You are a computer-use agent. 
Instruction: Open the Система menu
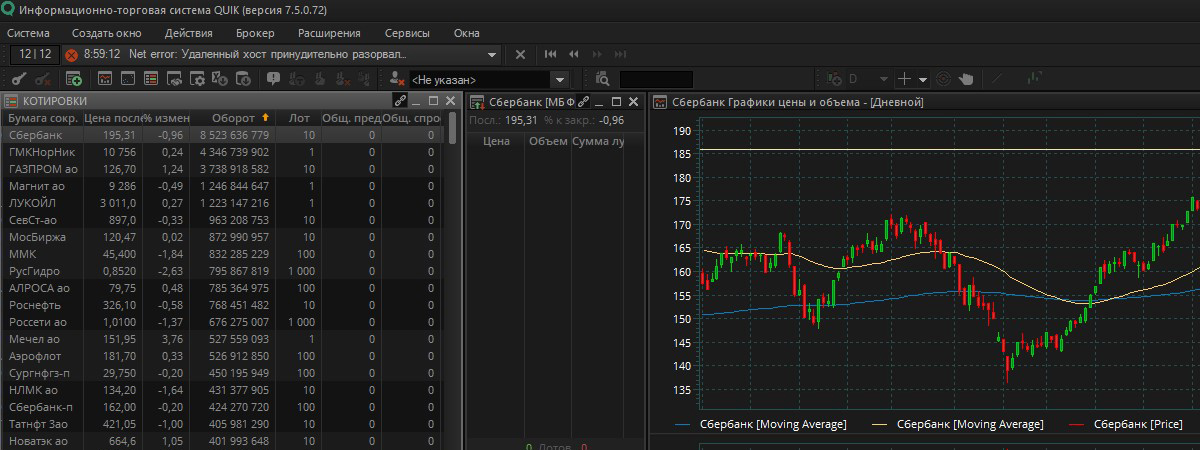point(28,33)
